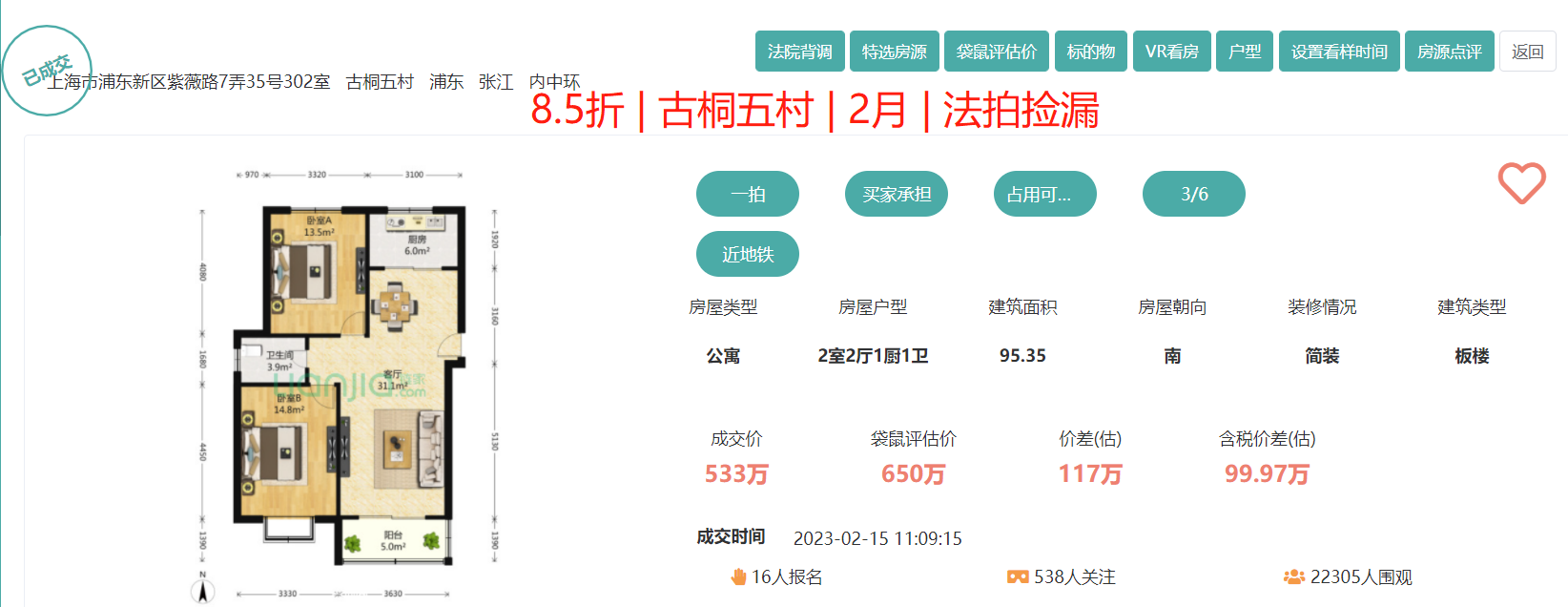Open the 特选房源 tab
Screen dimensions: 1568x607
pos(894,52)
